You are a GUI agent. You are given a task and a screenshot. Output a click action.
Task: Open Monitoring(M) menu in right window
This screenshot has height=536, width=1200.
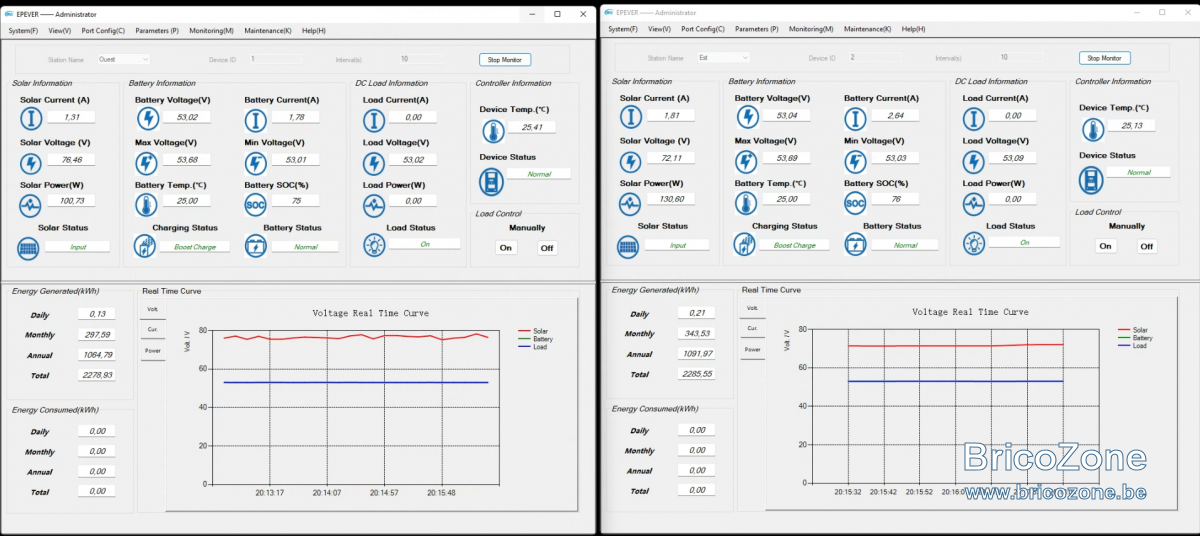click(x=811, y=29)
